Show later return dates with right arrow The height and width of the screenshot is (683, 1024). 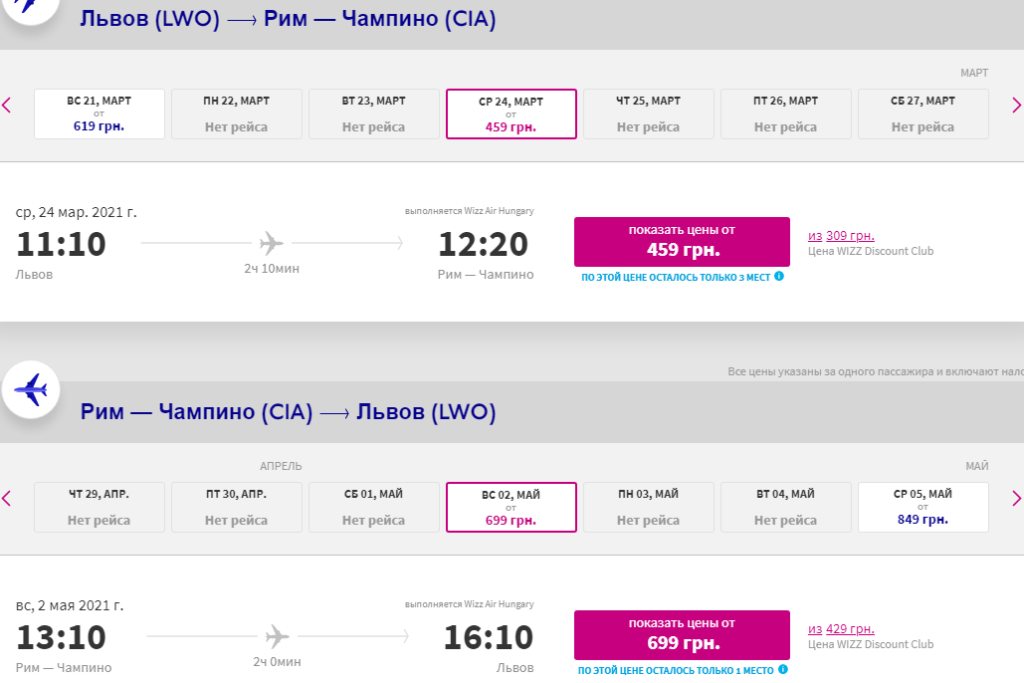click(1016, 499)
